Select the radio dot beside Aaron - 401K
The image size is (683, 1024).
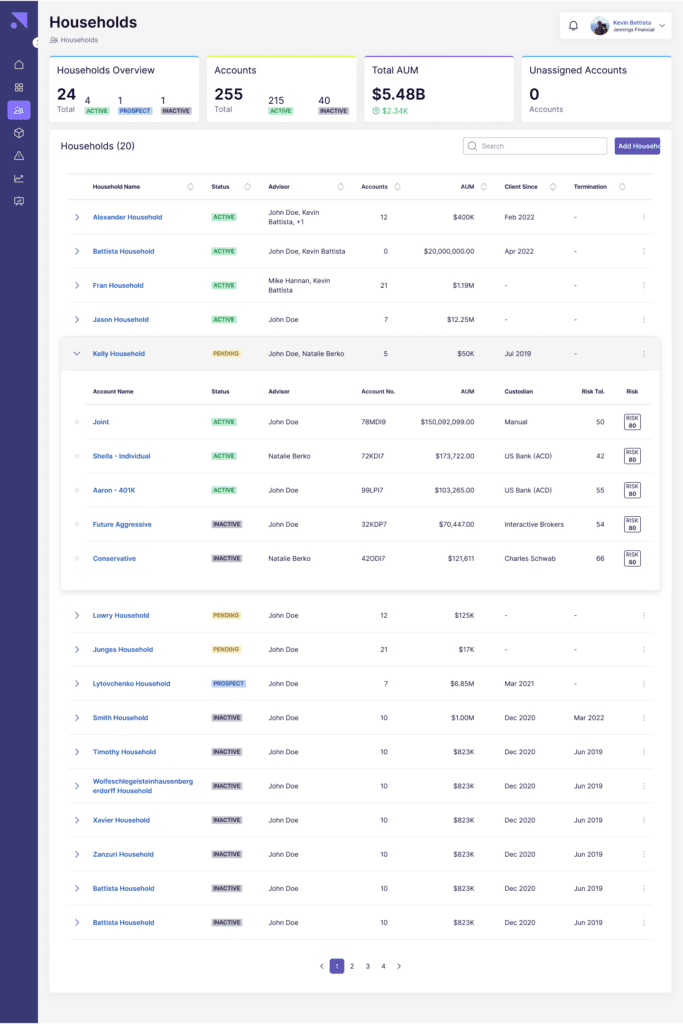pyautogui.click(x=76, y=490)
